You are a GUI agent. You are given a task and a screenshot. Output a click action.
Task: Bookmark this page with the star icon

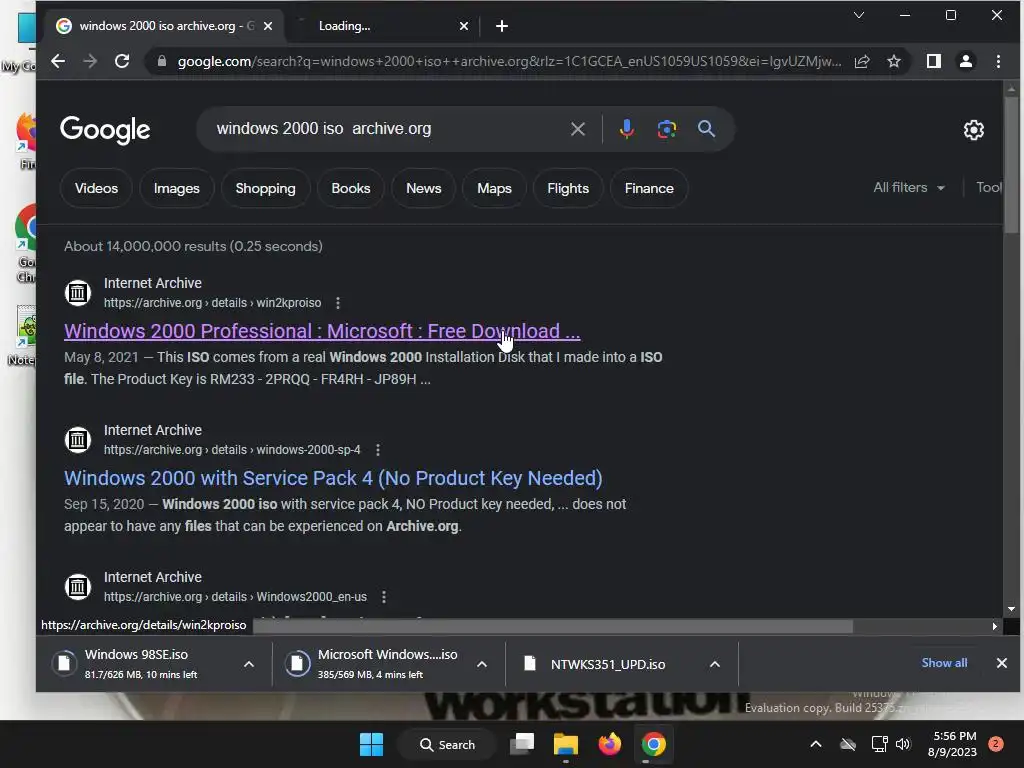click(x=894, y=61)
